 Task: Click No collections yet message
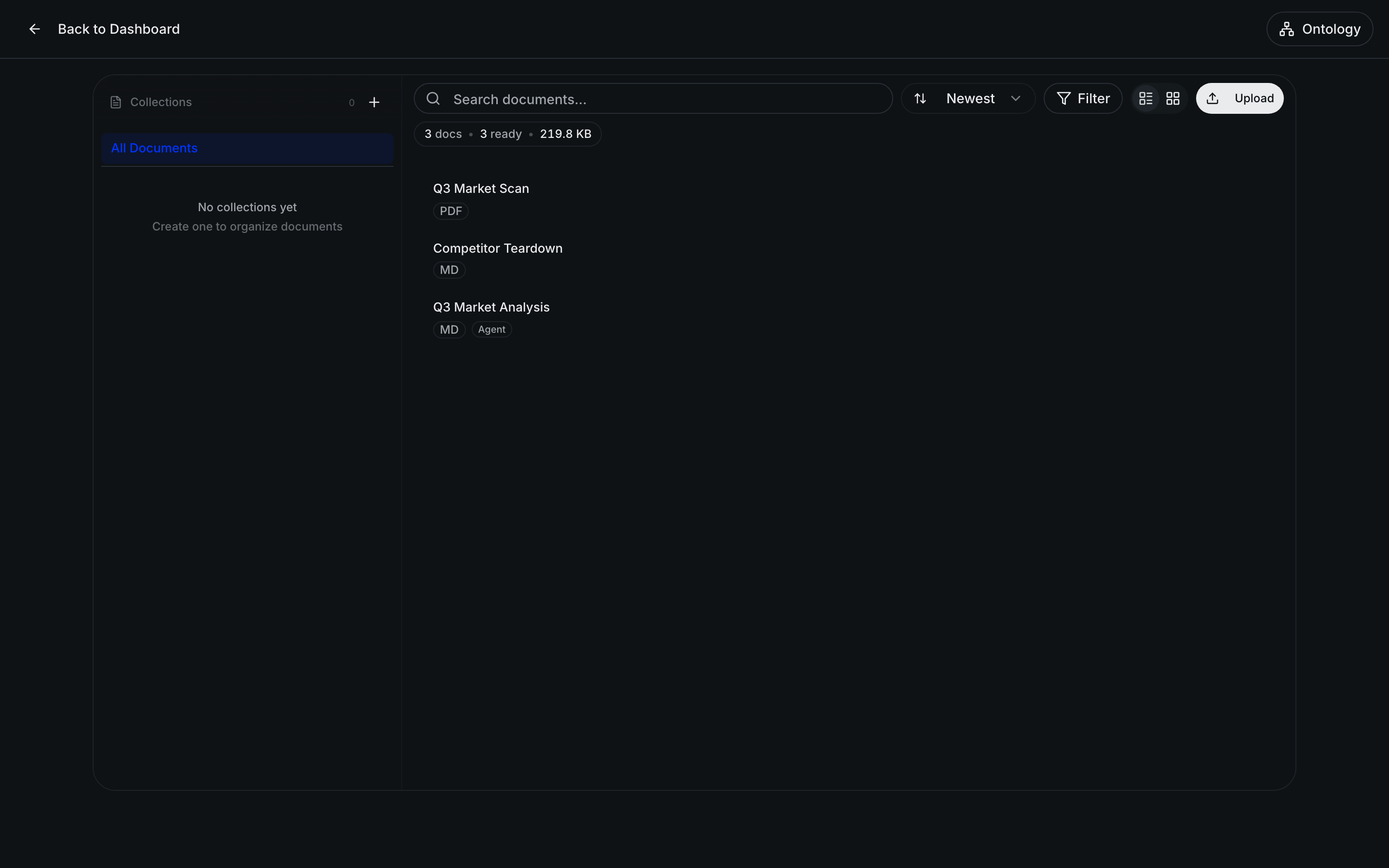(247, 207)
